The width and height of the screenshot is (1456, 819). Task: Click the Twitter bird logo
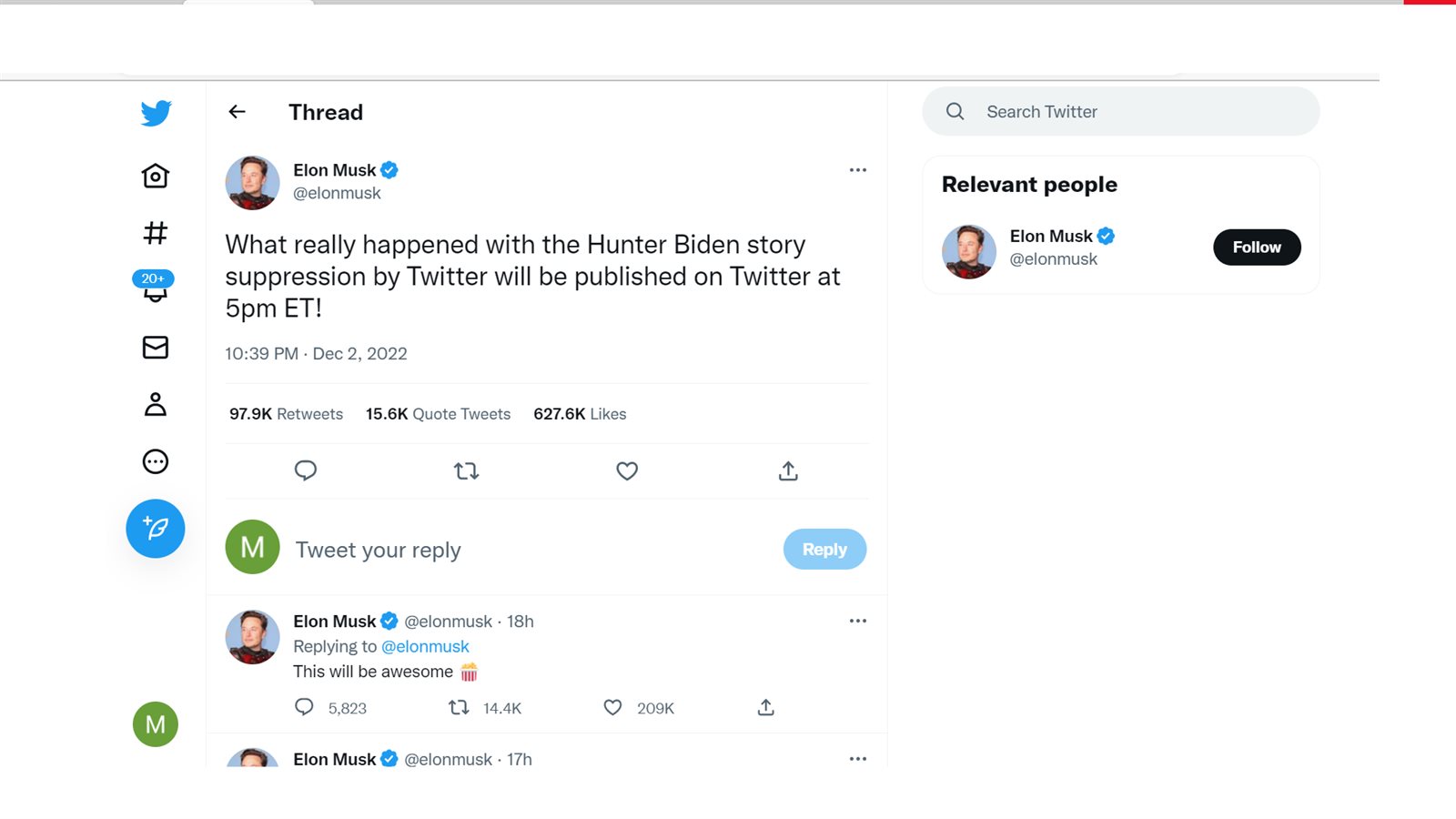156,113
